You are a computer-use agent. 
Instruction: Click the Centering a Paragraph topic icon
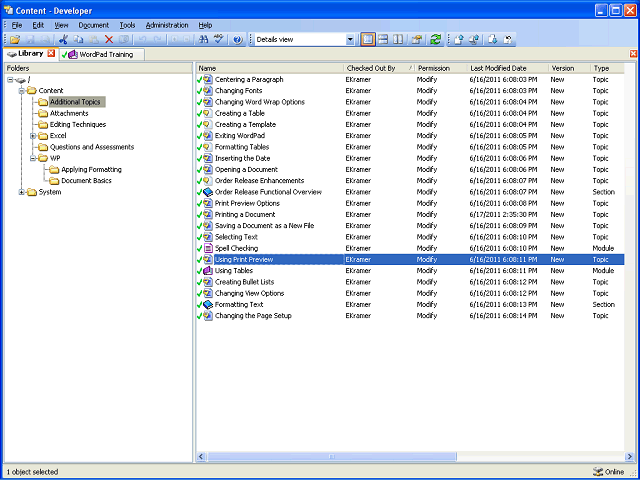tap(208, 79)
